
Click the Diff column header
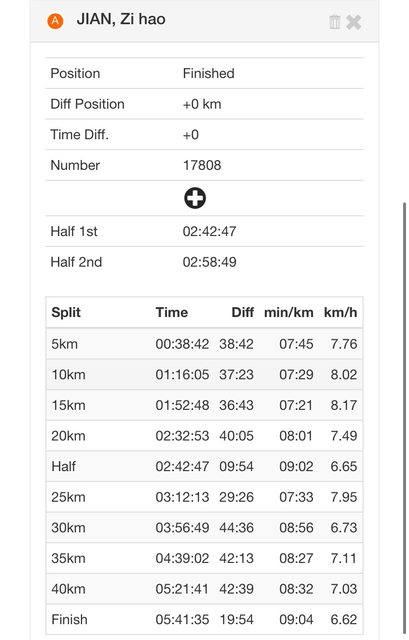click(242, 312)
